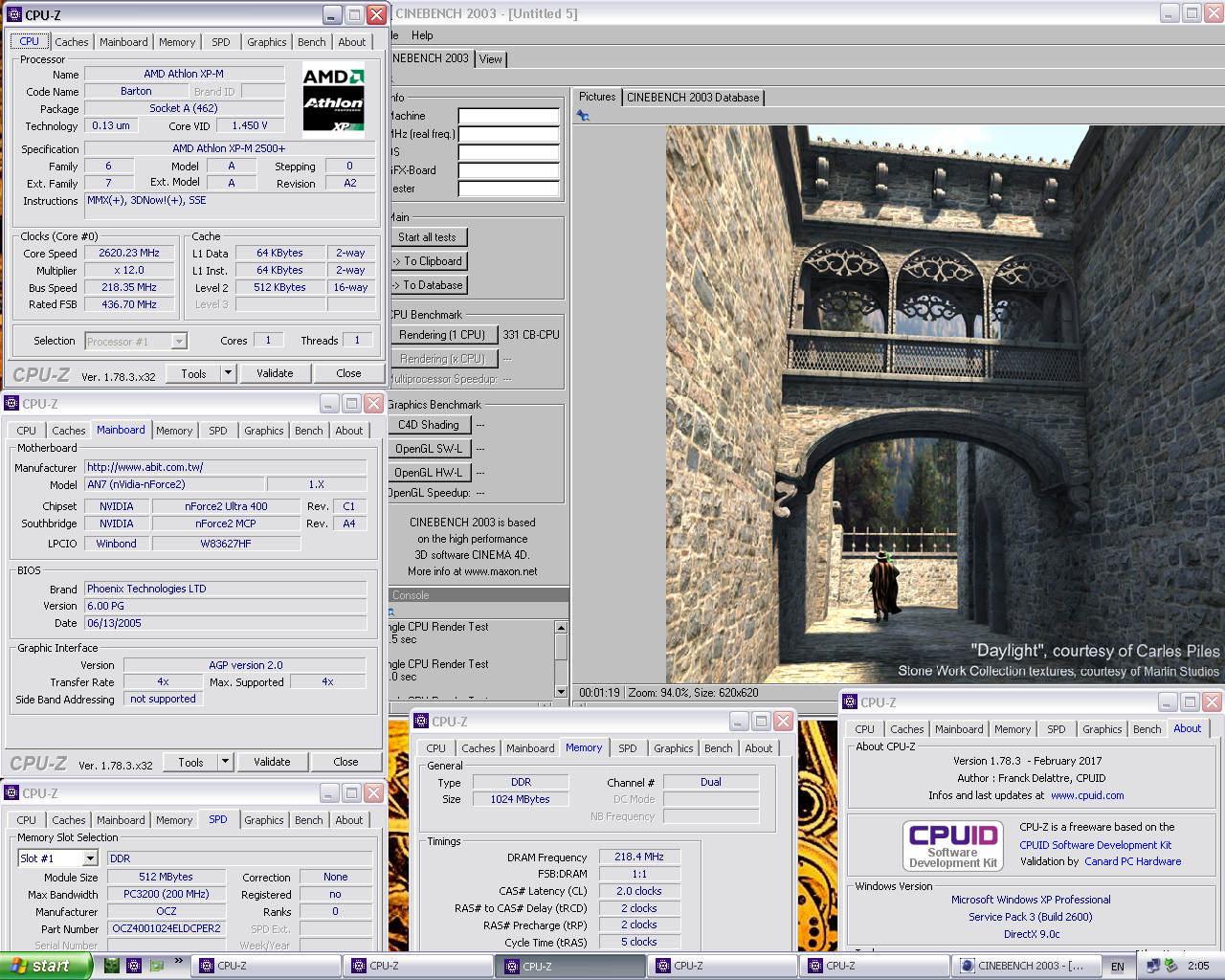Click the console scrollbar down arrow

click(x=562, y=691)
